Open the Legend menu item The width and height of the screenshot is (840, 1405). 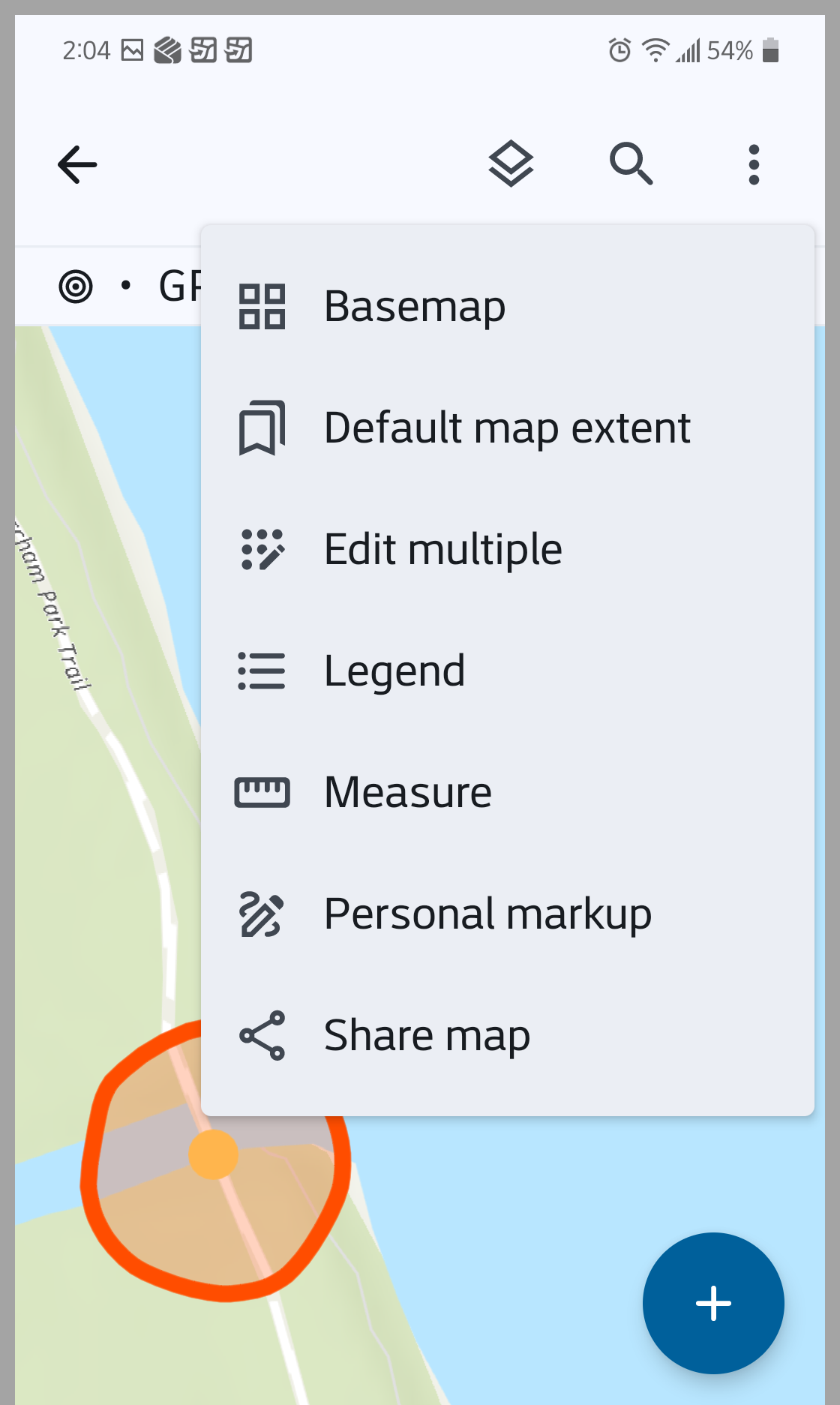pyautogui.click(x=394, y=671)
